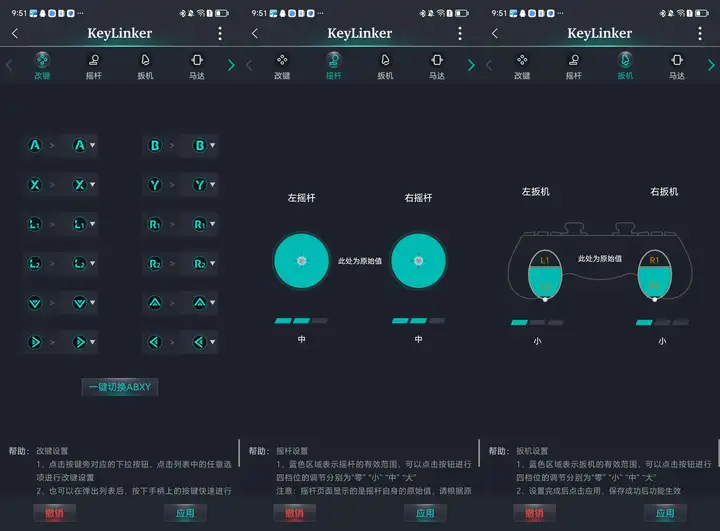This screenshot has width=720, height=531.
Task: Go back in the left KeyLinker screen
Action: 15,34
